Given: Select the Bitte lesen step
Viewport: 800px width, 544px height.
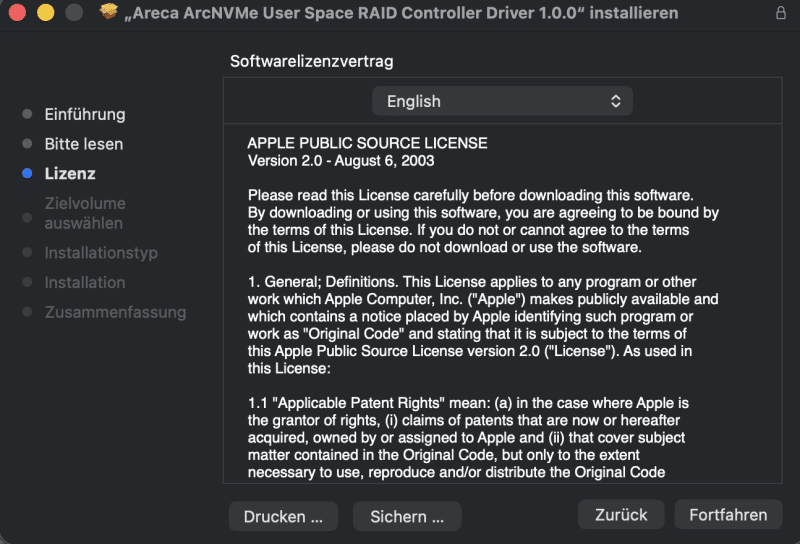Looking at the screenshot, I should pyautogui.click(x=84, y=144).
